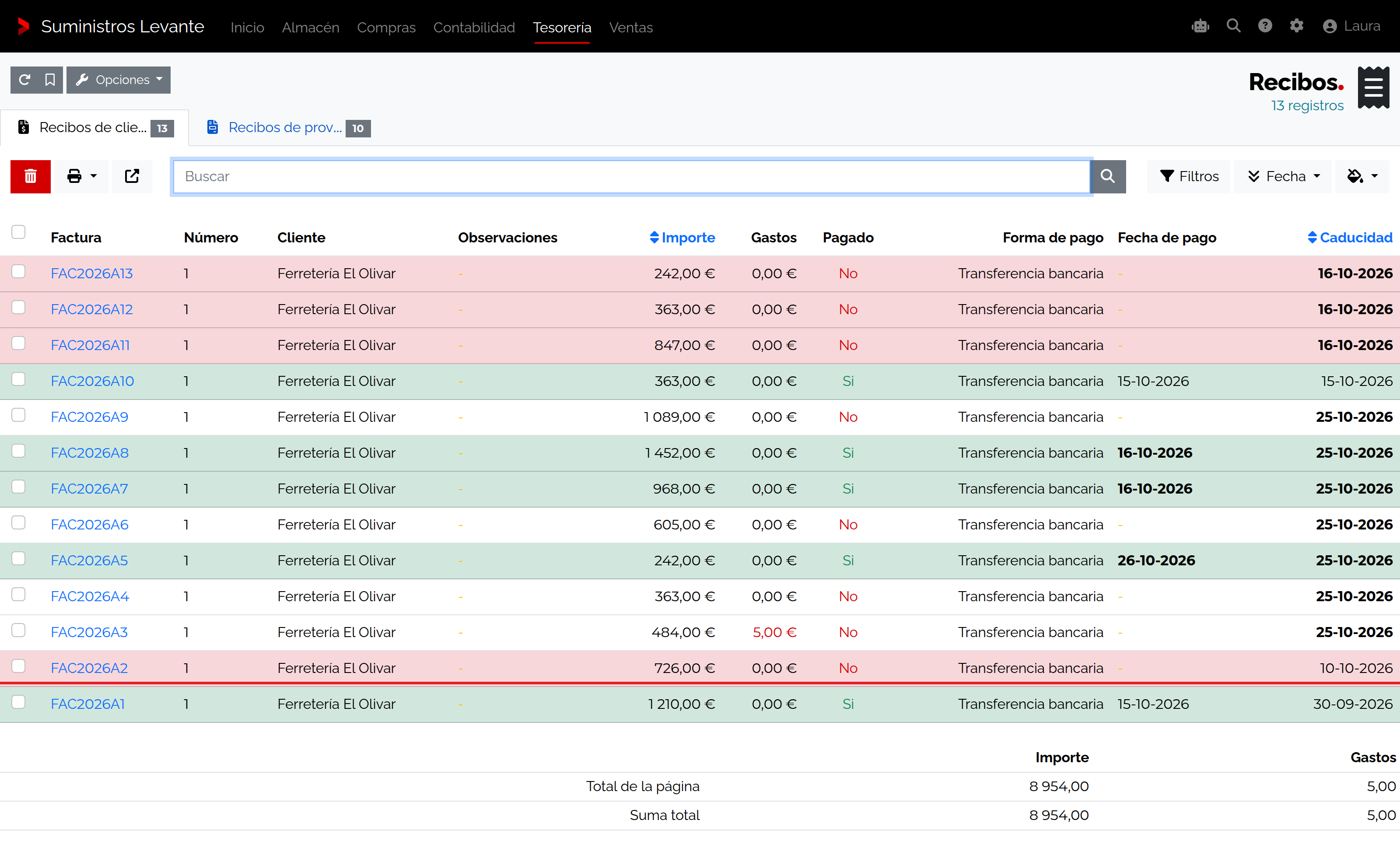Click the bookmark page icon

coord(50,80)
